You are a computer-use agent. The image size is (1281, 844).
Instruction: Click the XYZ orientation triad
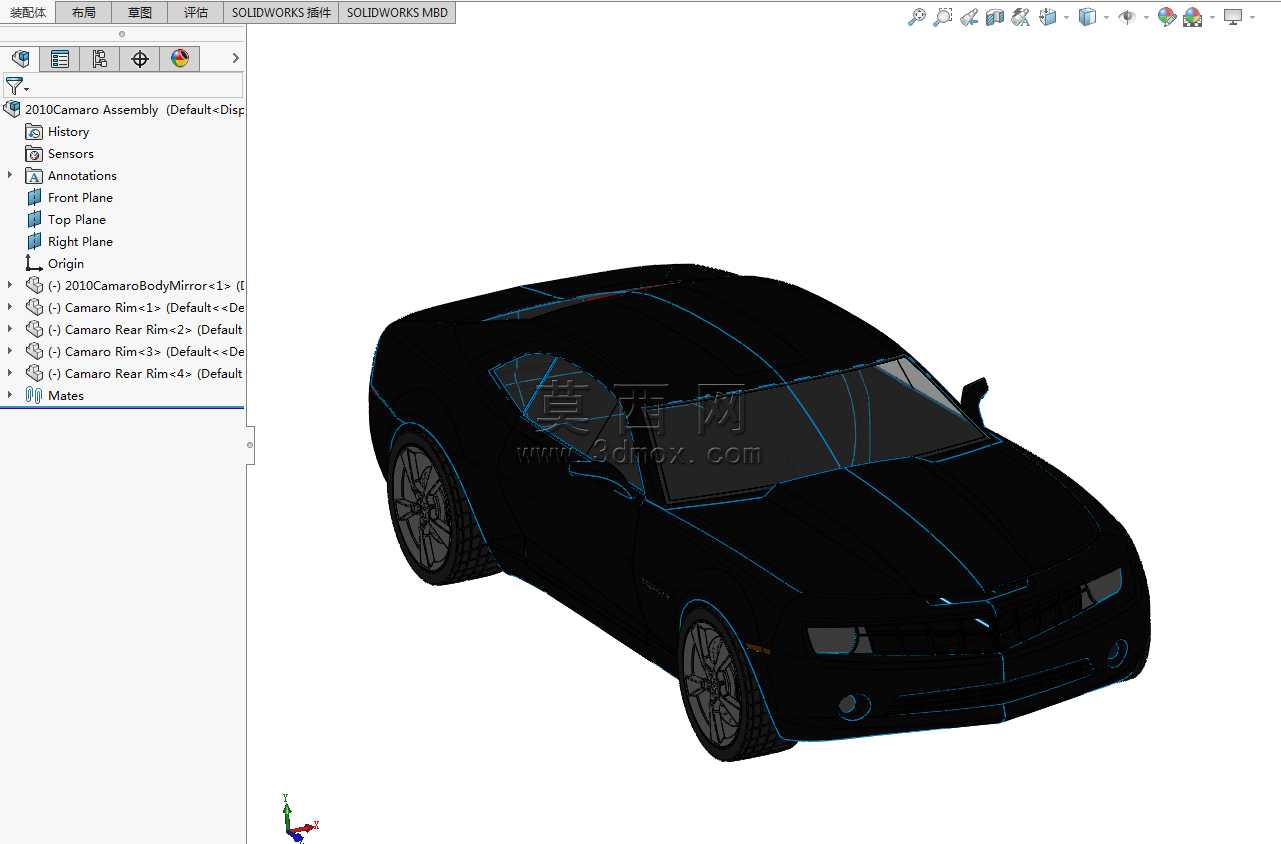[299, 819]
